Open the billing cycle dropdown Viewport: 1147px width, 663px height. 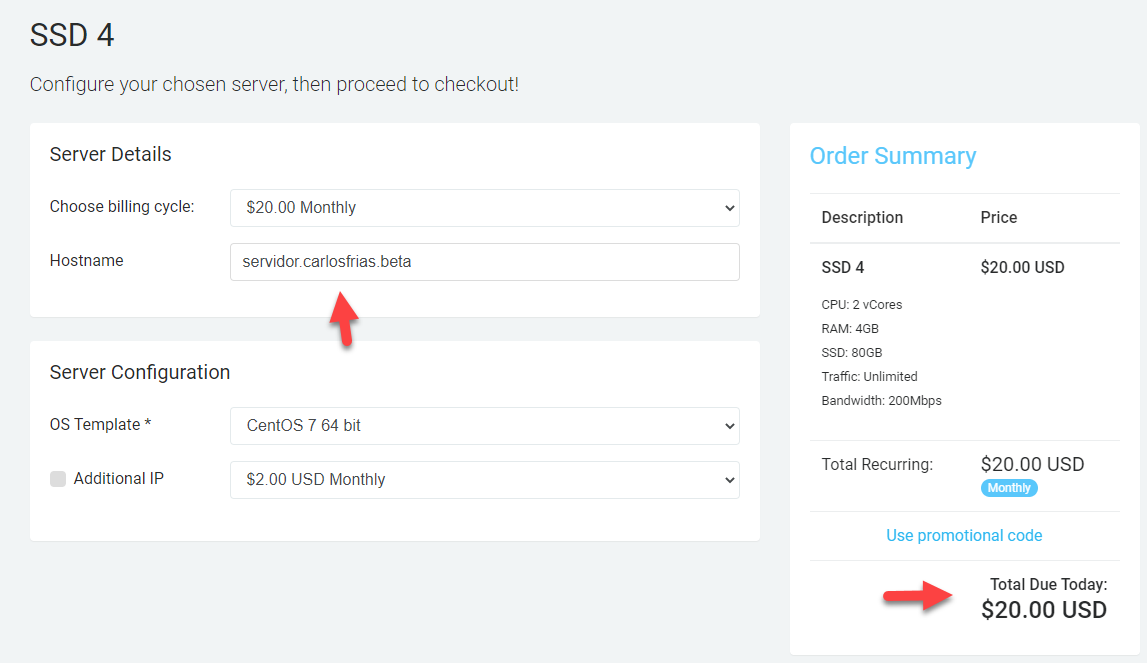click(484, 208)
